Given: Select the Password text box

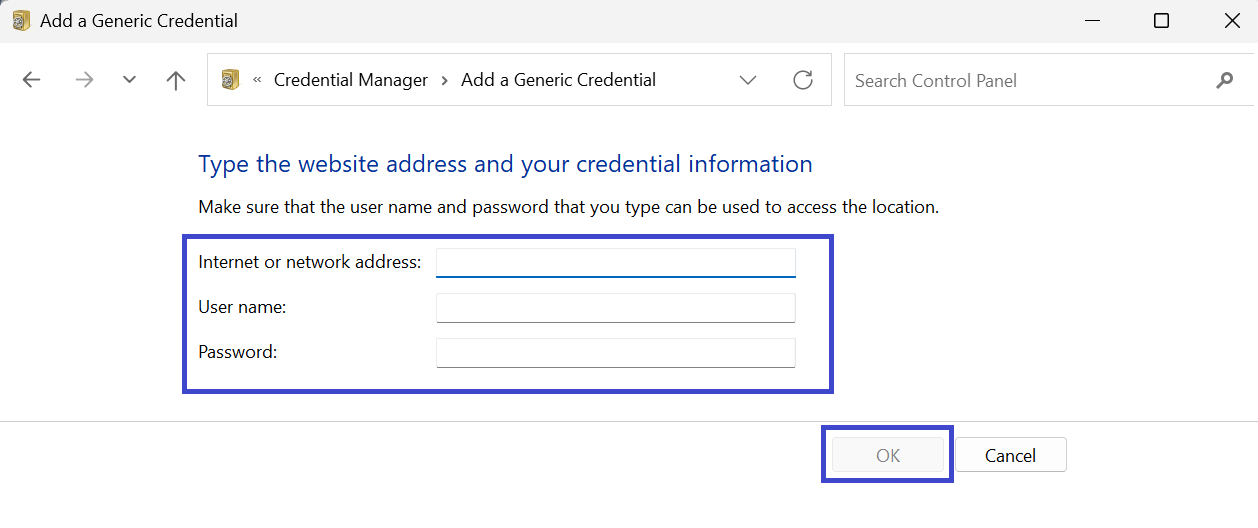Looking at the screenshot, I should click(615, 352).
